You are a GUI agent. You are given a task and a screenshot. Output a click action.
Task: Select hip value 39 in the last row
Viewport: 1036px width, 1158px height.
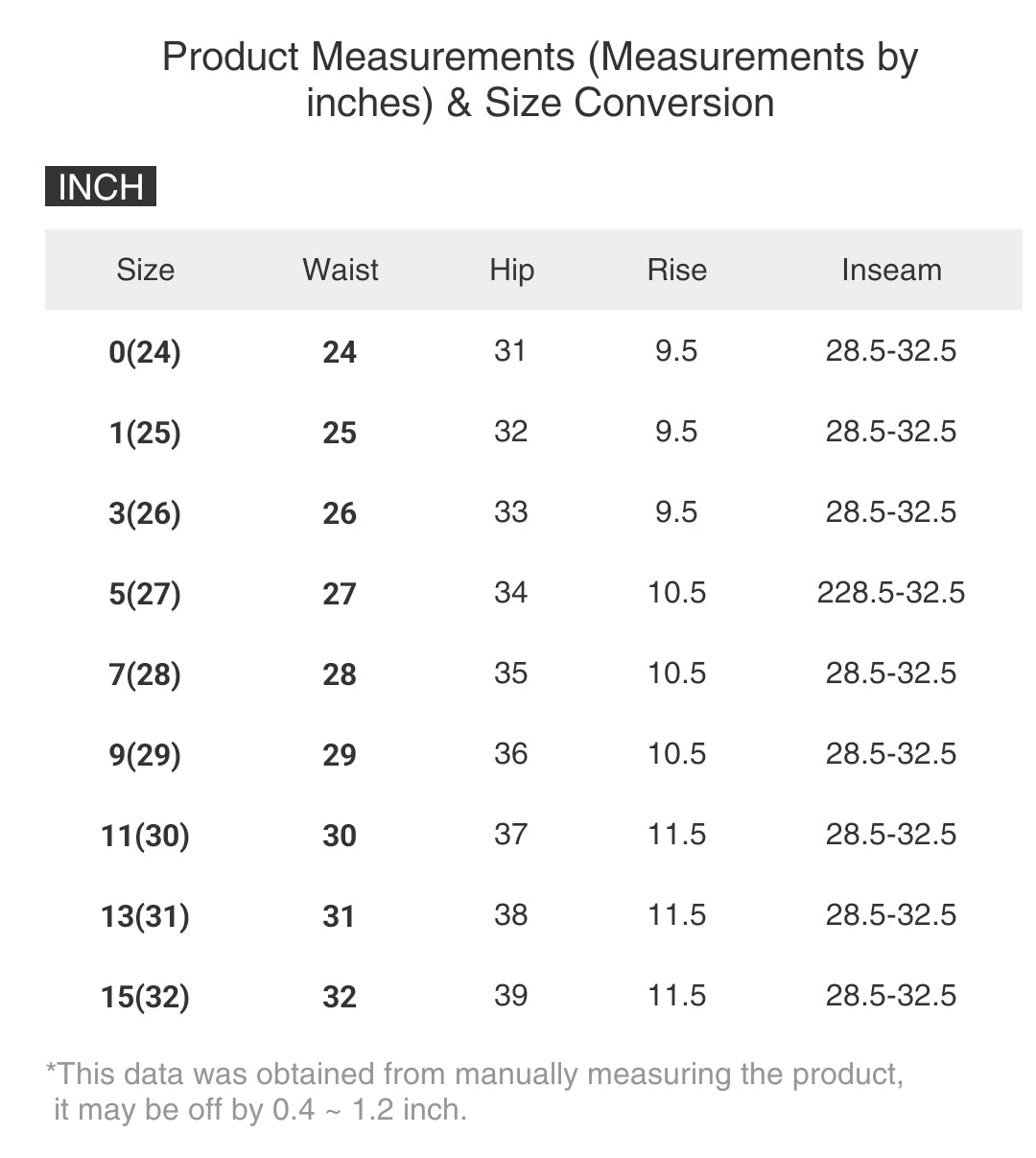(x=510, y=995)
